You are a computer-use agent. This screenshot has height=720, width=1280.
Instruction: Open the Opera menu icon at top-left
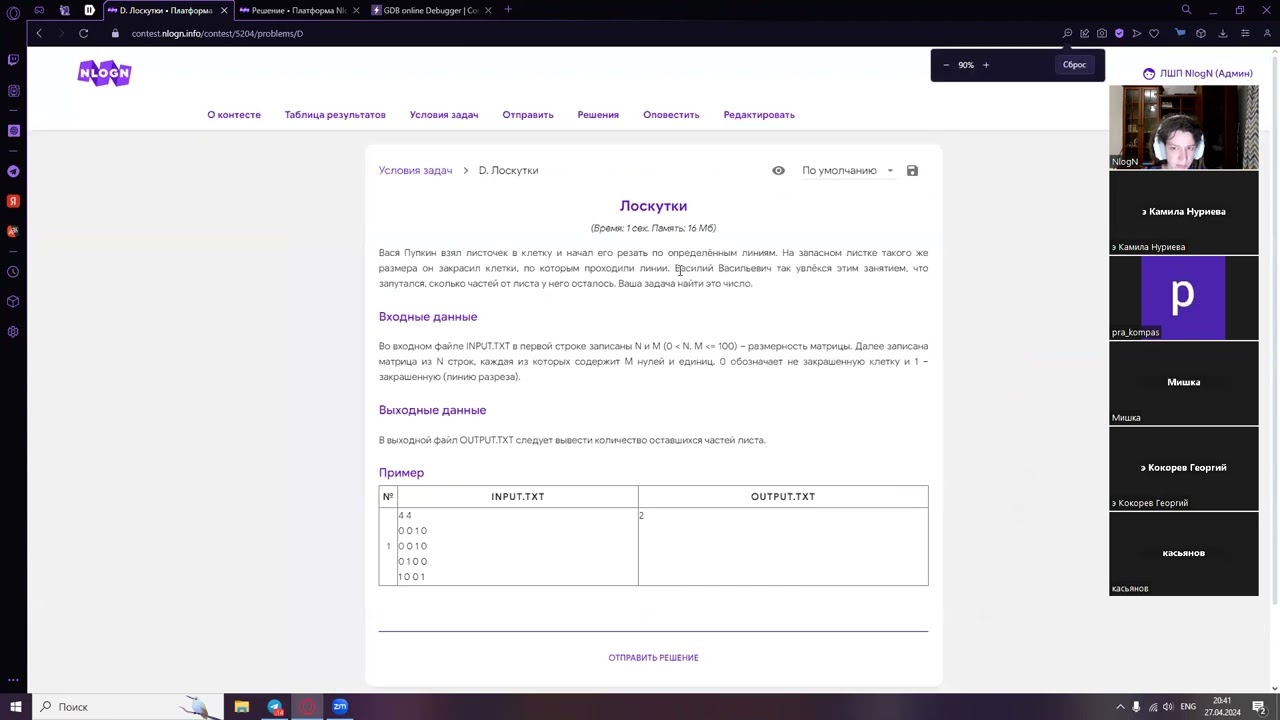tap(13, 13)
